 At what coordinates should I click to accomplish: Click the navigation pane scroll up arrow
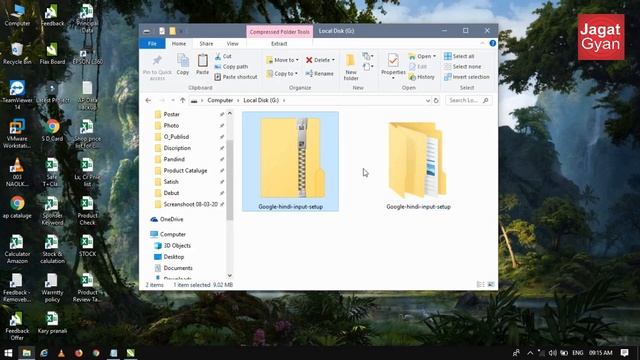(229, 113)
